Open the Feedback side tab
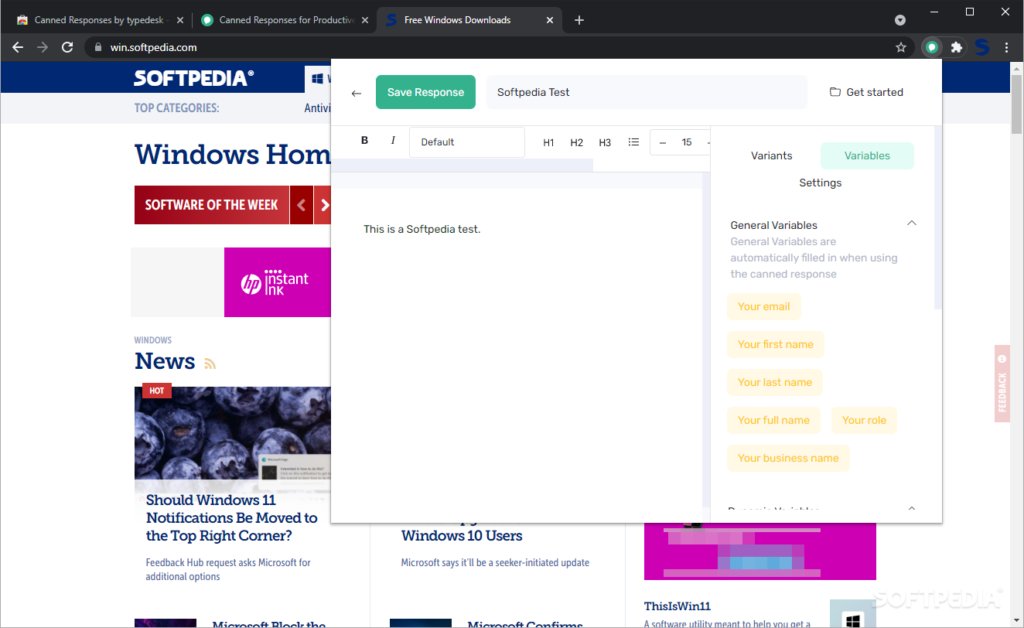1024x628 pixels. [x=1002, y=384]
